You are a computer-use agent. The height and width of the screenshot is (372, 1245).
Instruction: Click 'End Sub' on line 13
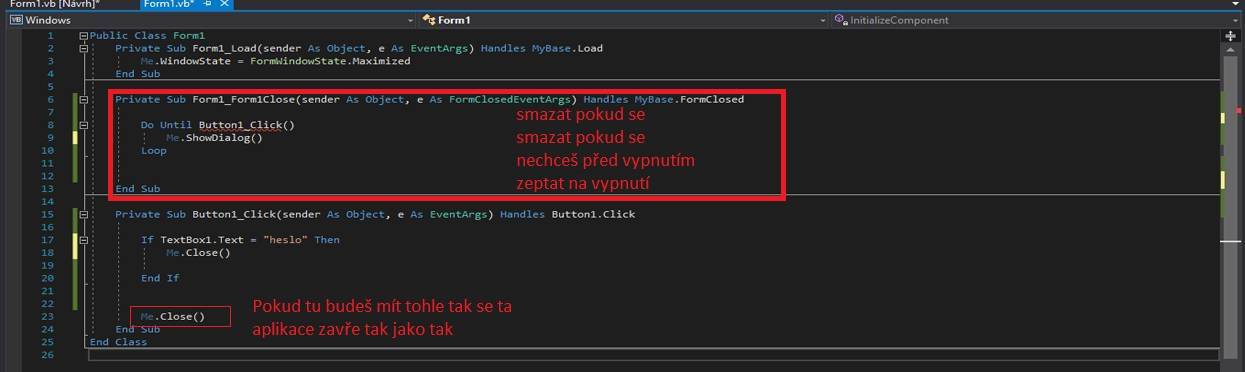click(137, 189)
